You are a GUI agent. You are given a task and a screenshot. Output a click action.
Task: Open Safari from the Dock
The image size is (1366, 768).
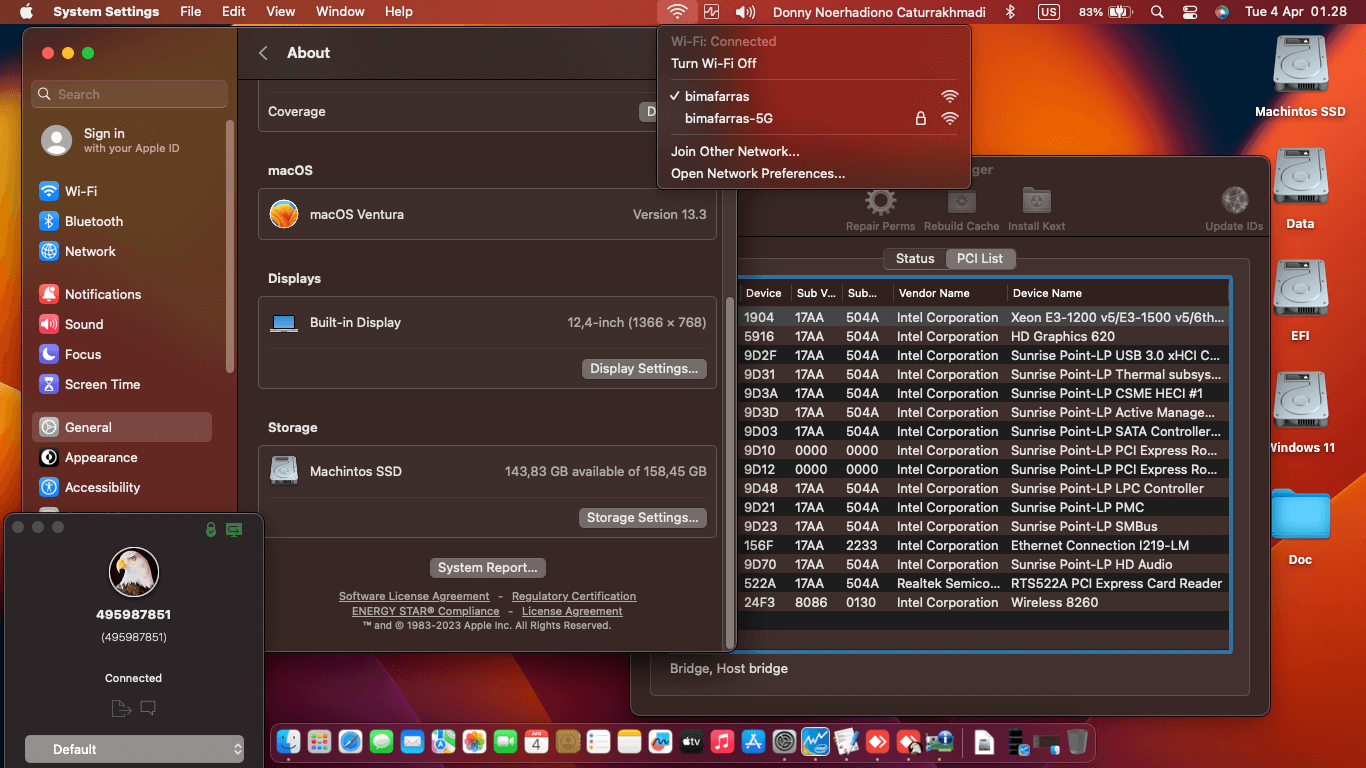350,741
